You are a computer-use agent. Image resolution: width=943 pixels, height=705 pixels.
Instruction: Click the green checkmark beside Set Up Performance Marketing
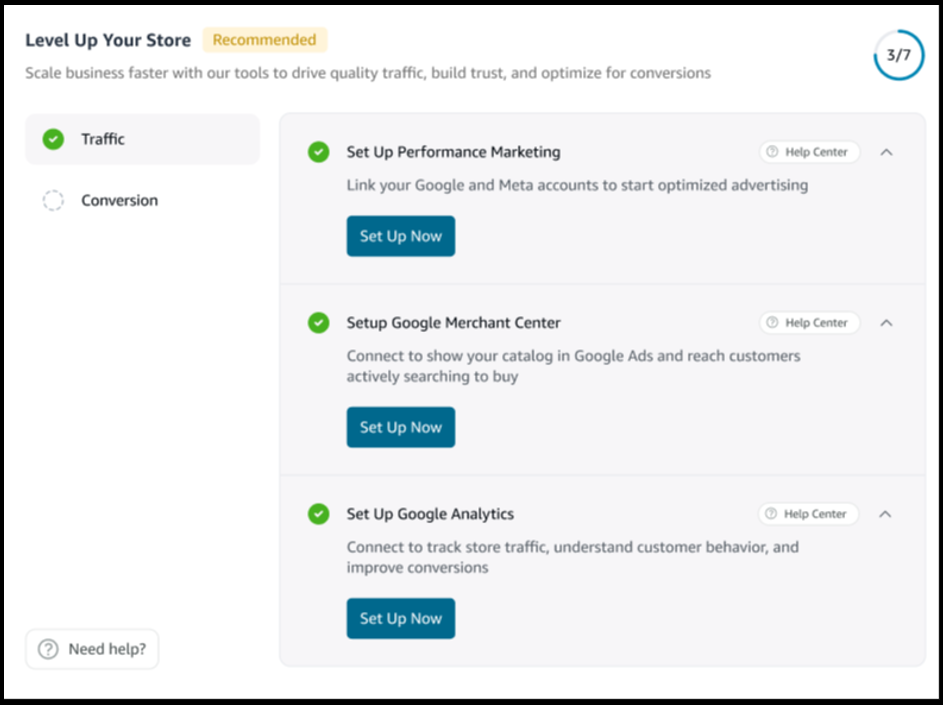pyautogui.click(x=318, y=152)
